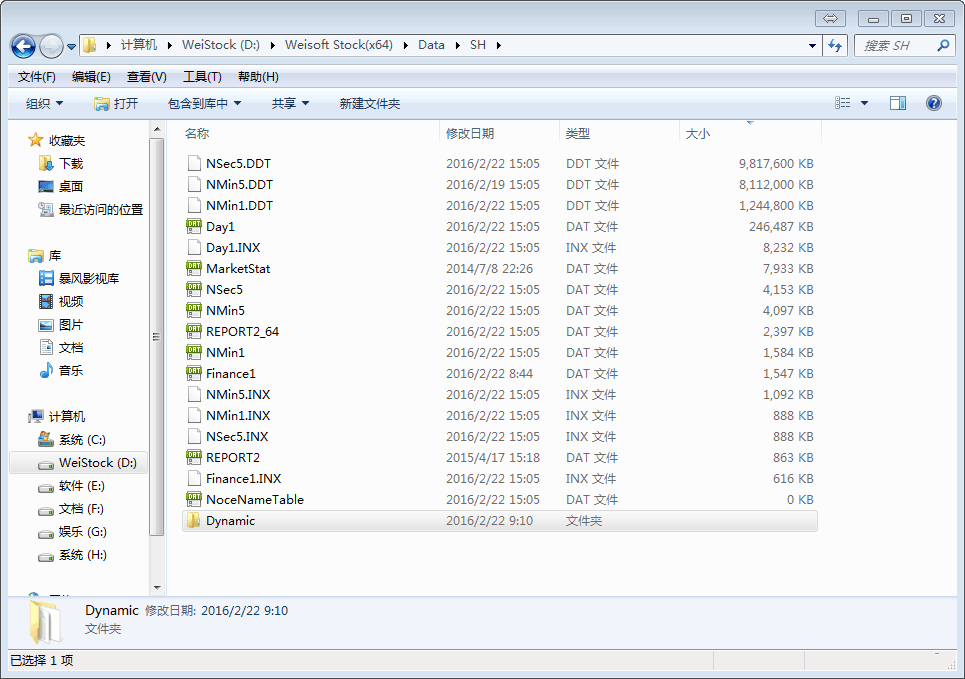Select 软件 (E:) drive

(x=71, y=486)
